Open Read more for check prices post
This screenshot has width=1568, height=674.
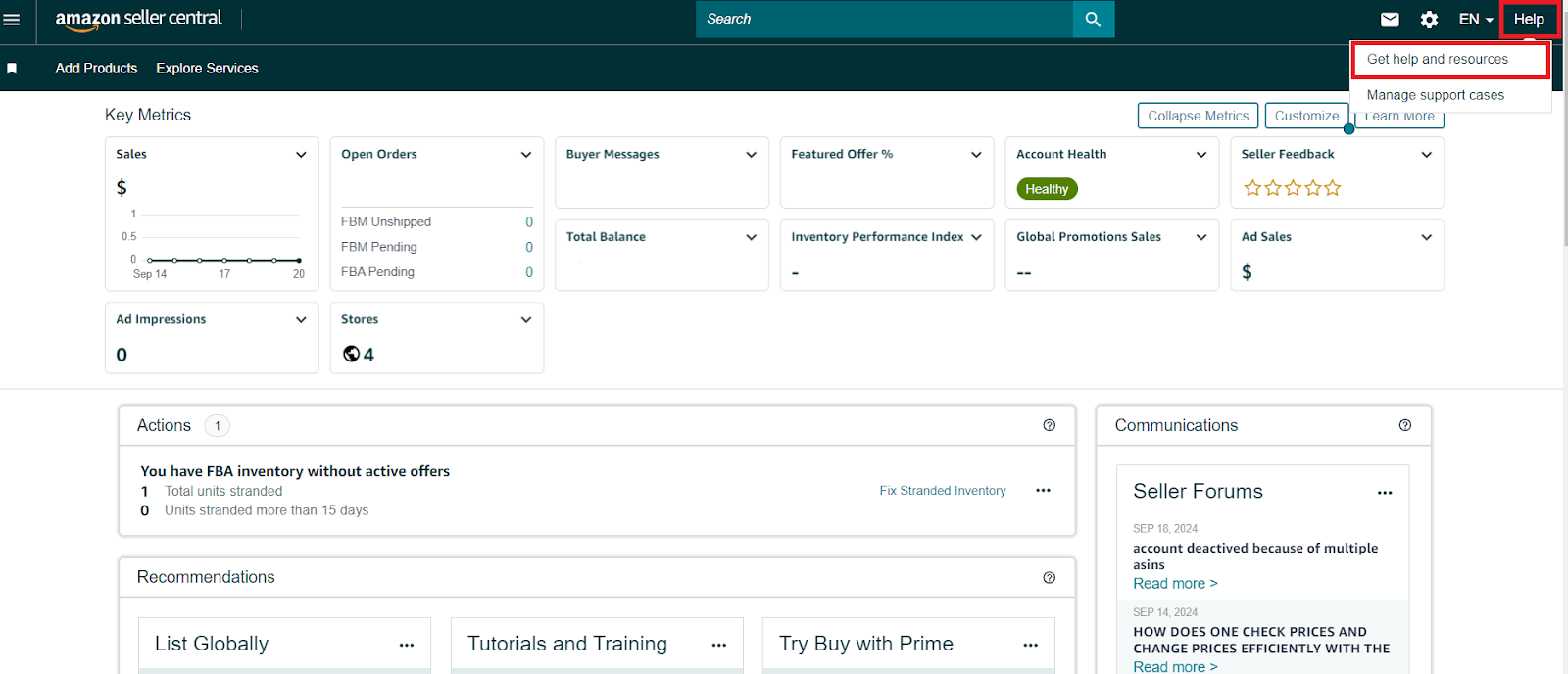tap(1175, 666)
